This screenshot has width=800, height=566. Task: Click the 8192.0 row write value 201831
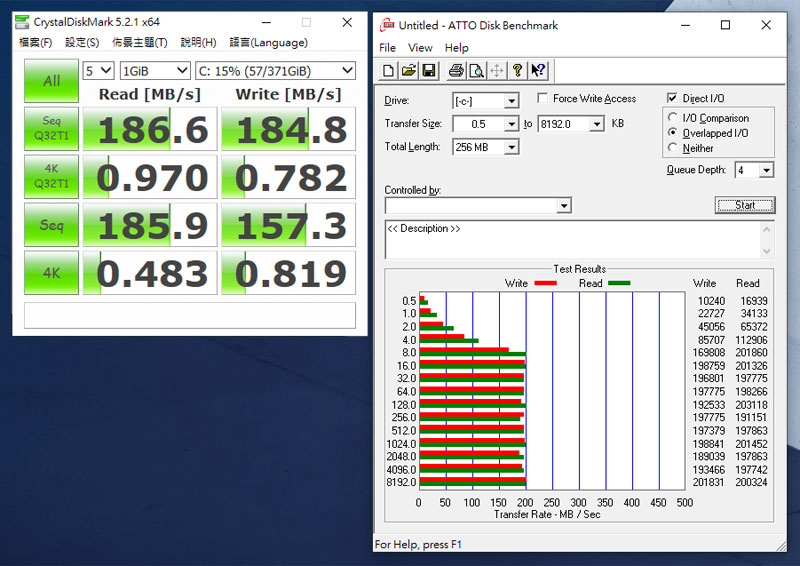click(708, 482)
